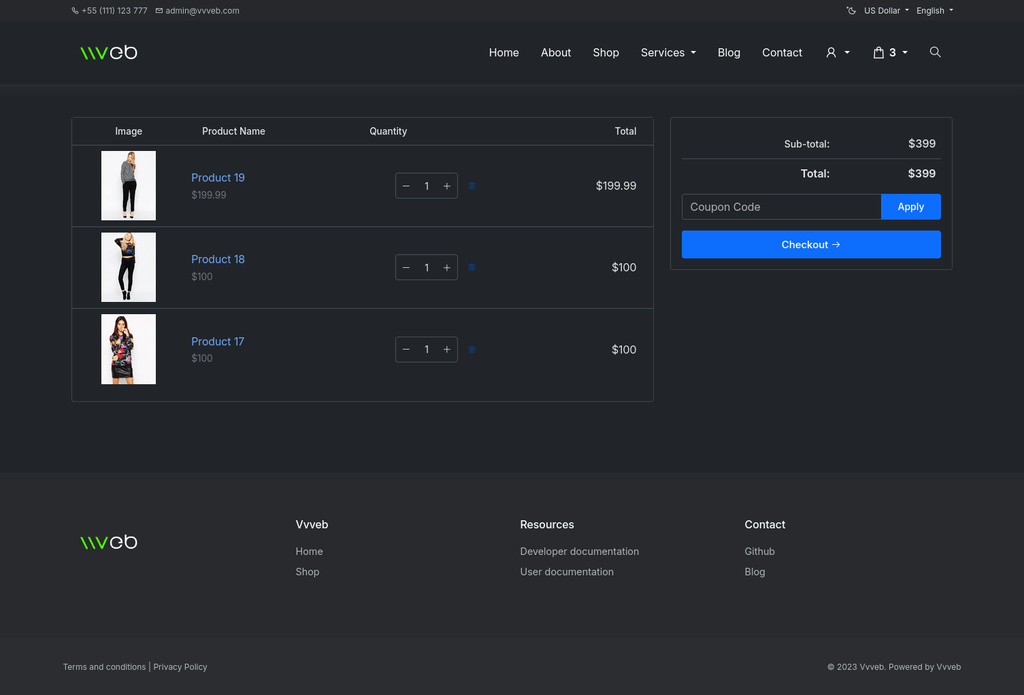Open the Product 19 link
The image size is (1024, 695).
pyautogui.click(x=217, y=178)
